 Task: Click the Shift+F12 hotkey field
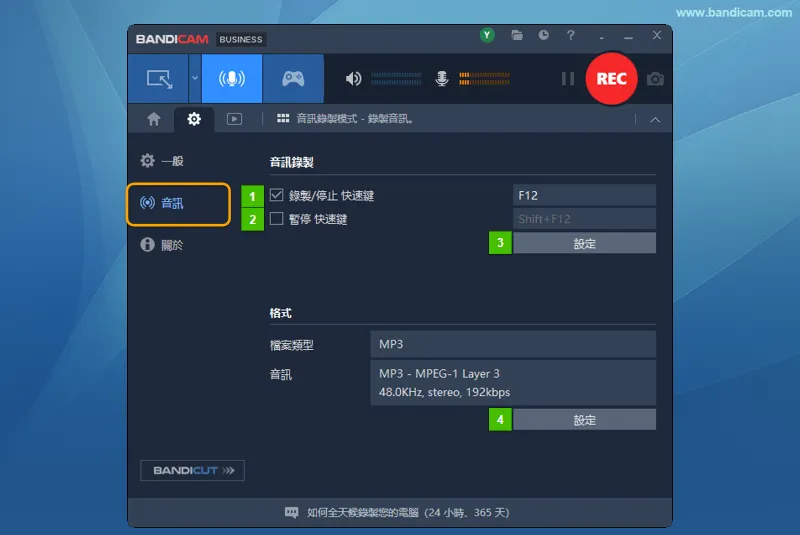pyautogui.click(x=584, y=219)
